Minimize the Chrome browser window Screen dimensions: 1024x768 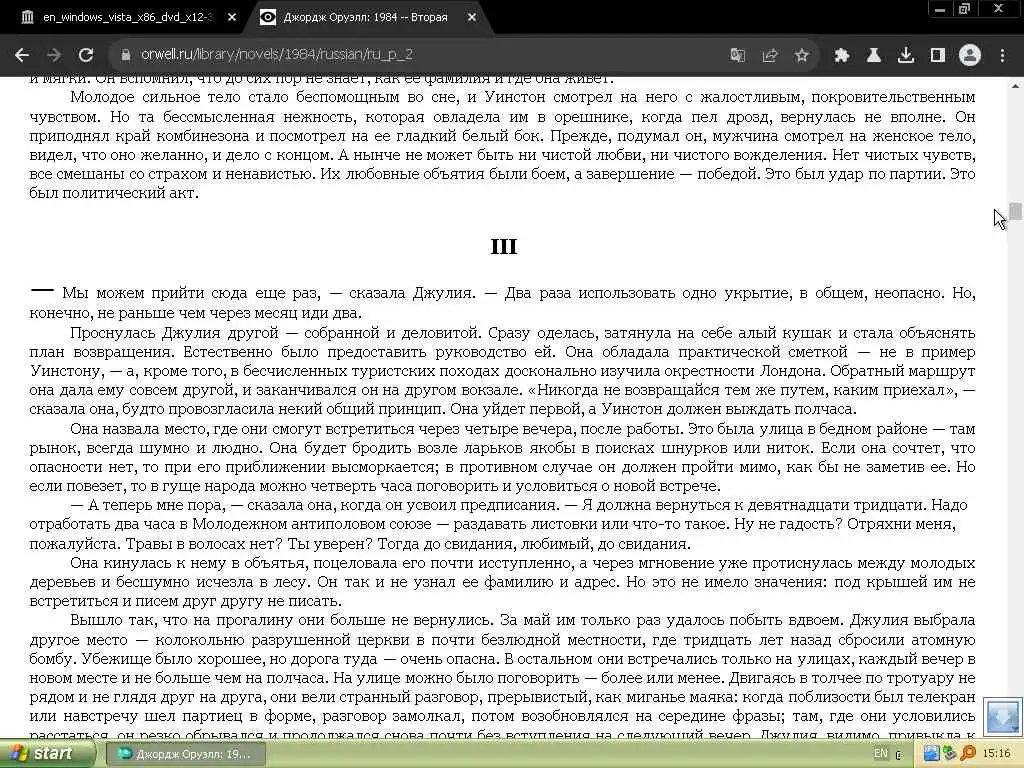[x=940, y=9]
